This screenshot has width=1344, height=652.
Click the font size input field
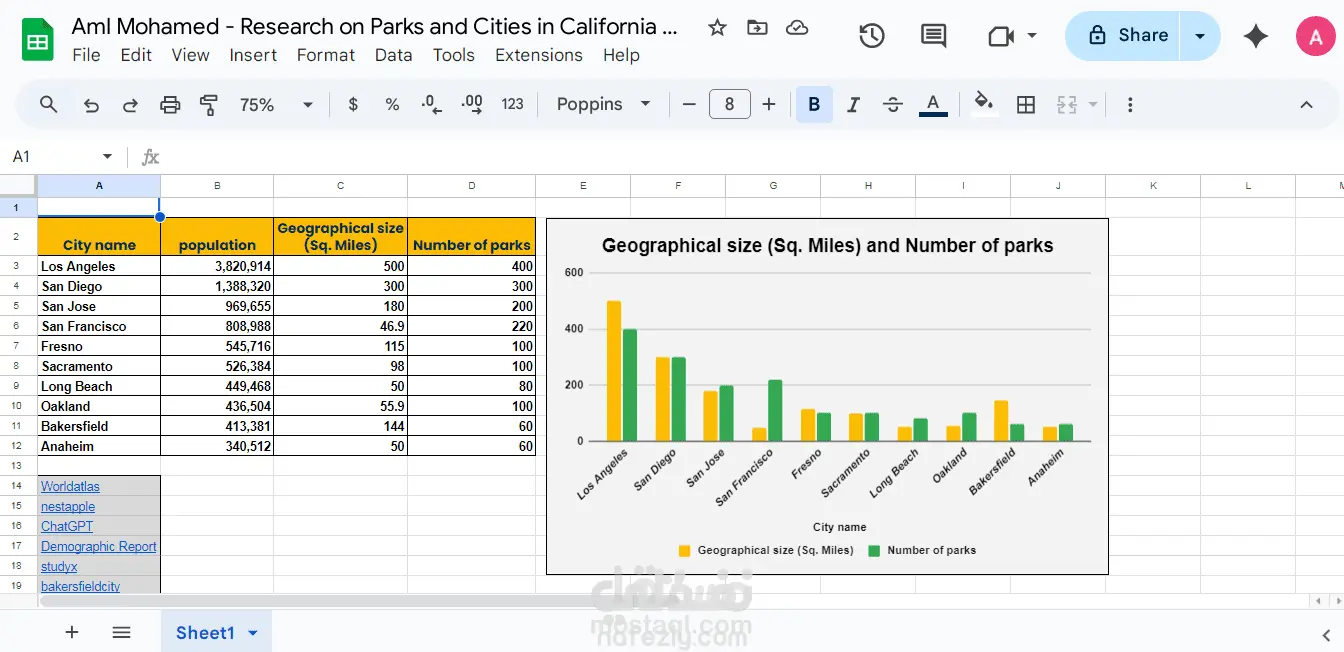click(x=729, y=105)
